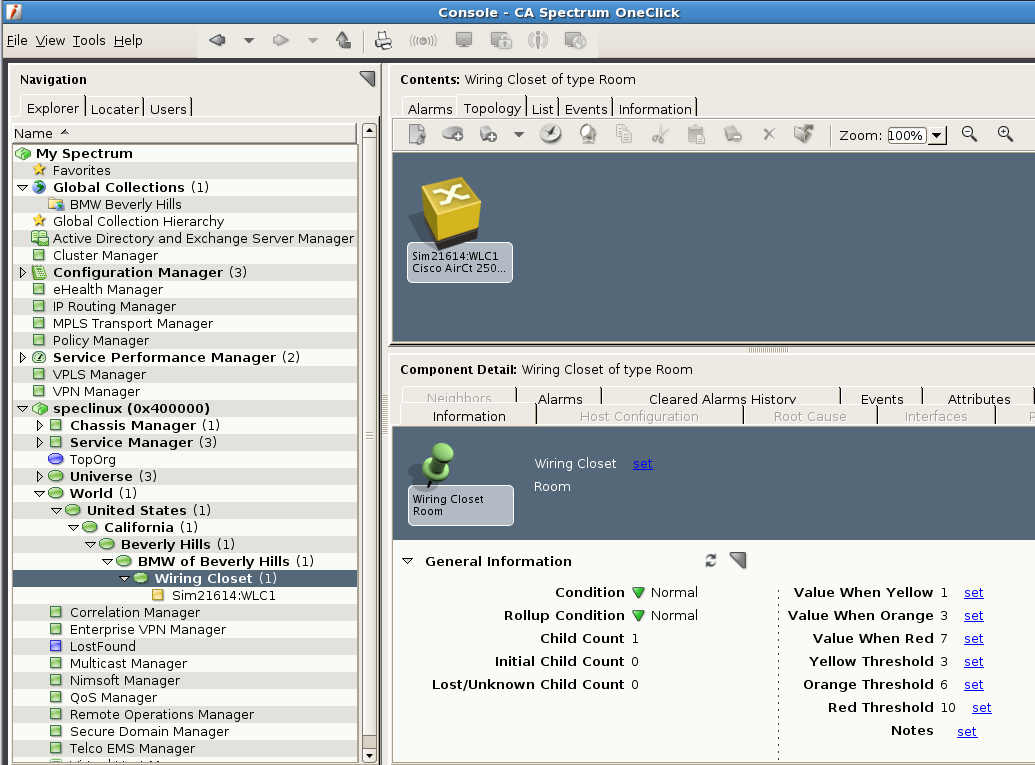
Task: Go up one level with the up-arrow icon
Action: point(343,40)
